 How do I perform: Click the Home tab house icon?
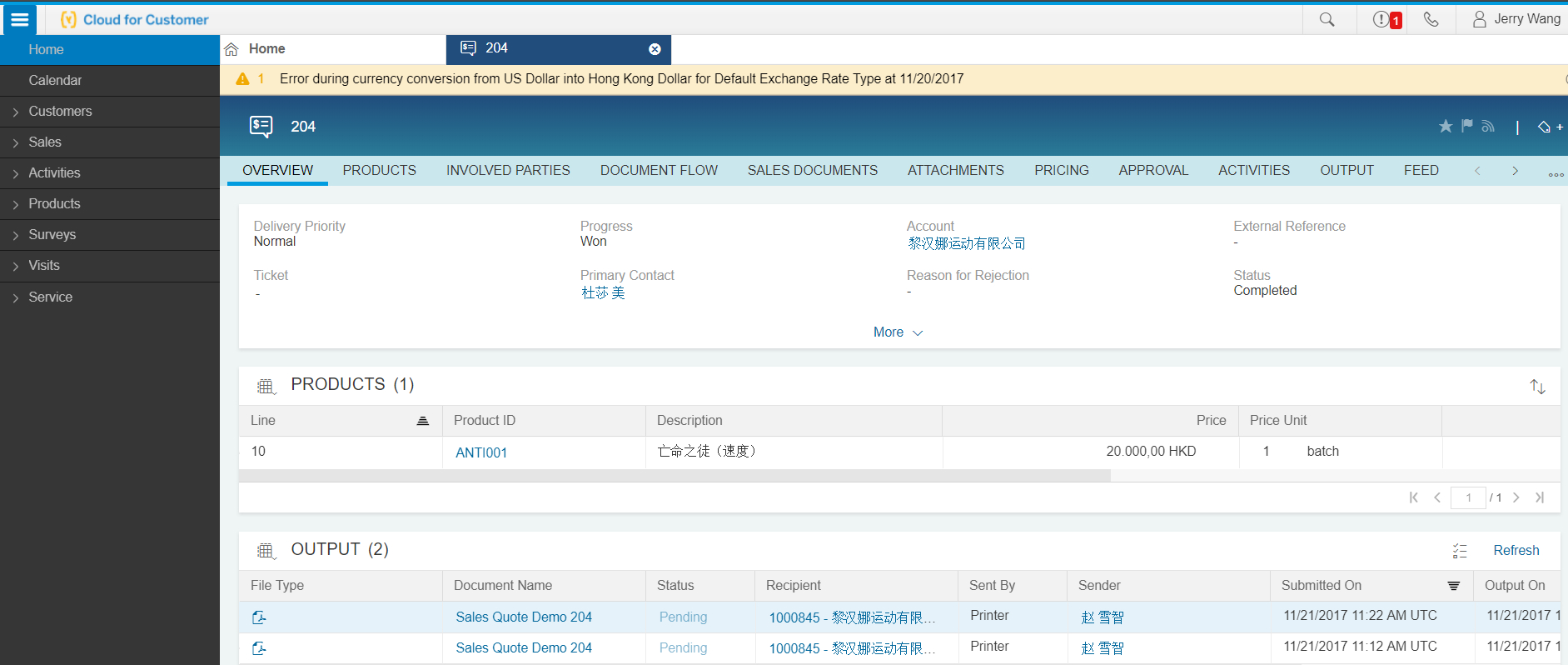[231, 49]
